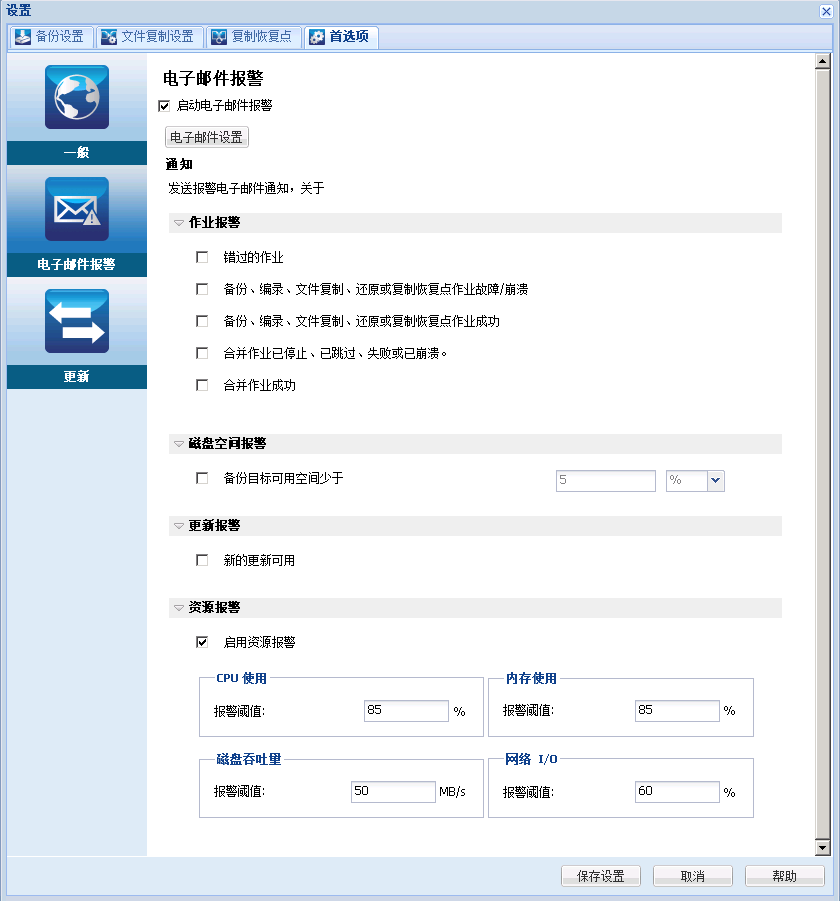Open the % unit dropdown
Image resolution: width=840 pixels, height=901 pixels.
point(715,480)
